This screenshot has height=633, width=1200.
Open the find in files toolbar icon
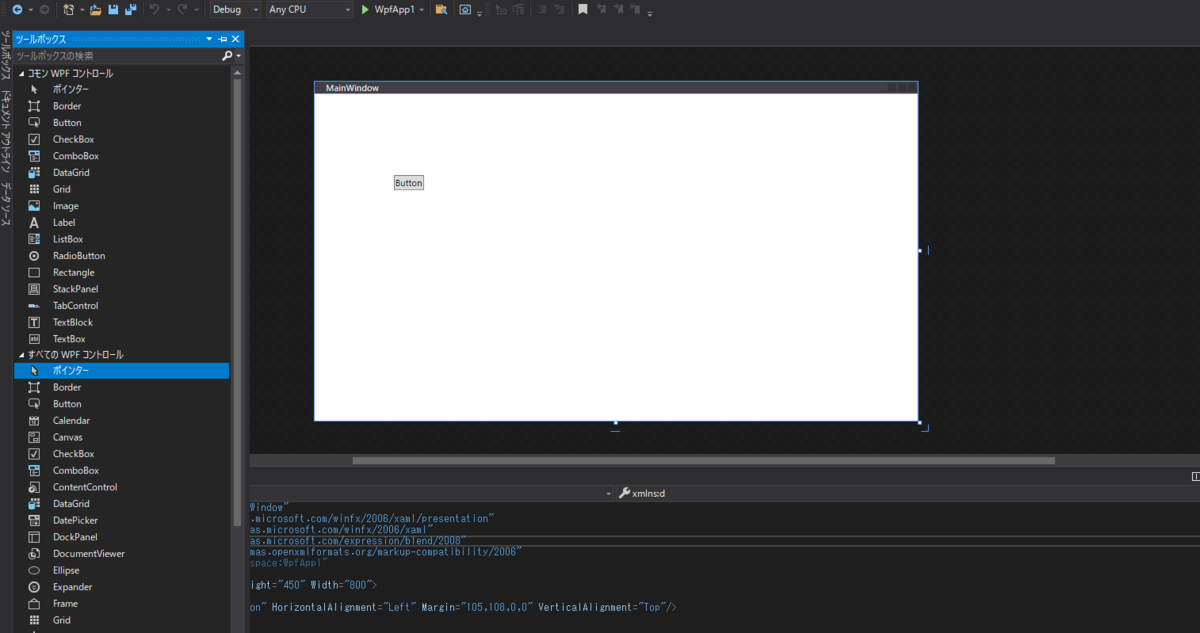(x=441, y=9)
